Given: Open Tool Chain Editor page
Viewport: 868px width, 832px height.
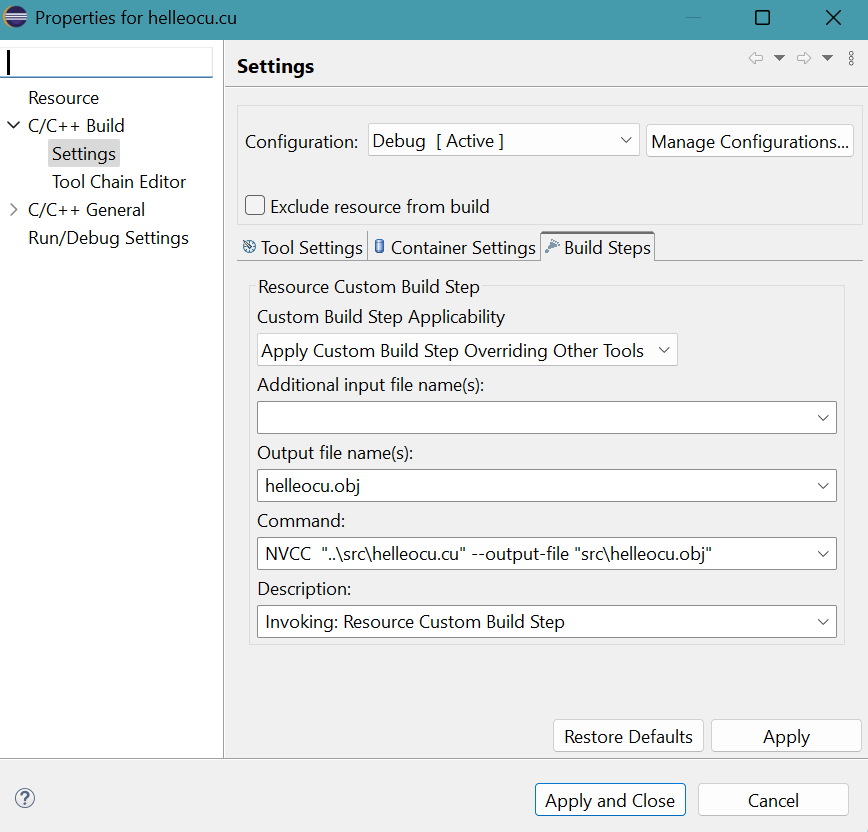Looking at the screenshot, I should tap(119, 182).
